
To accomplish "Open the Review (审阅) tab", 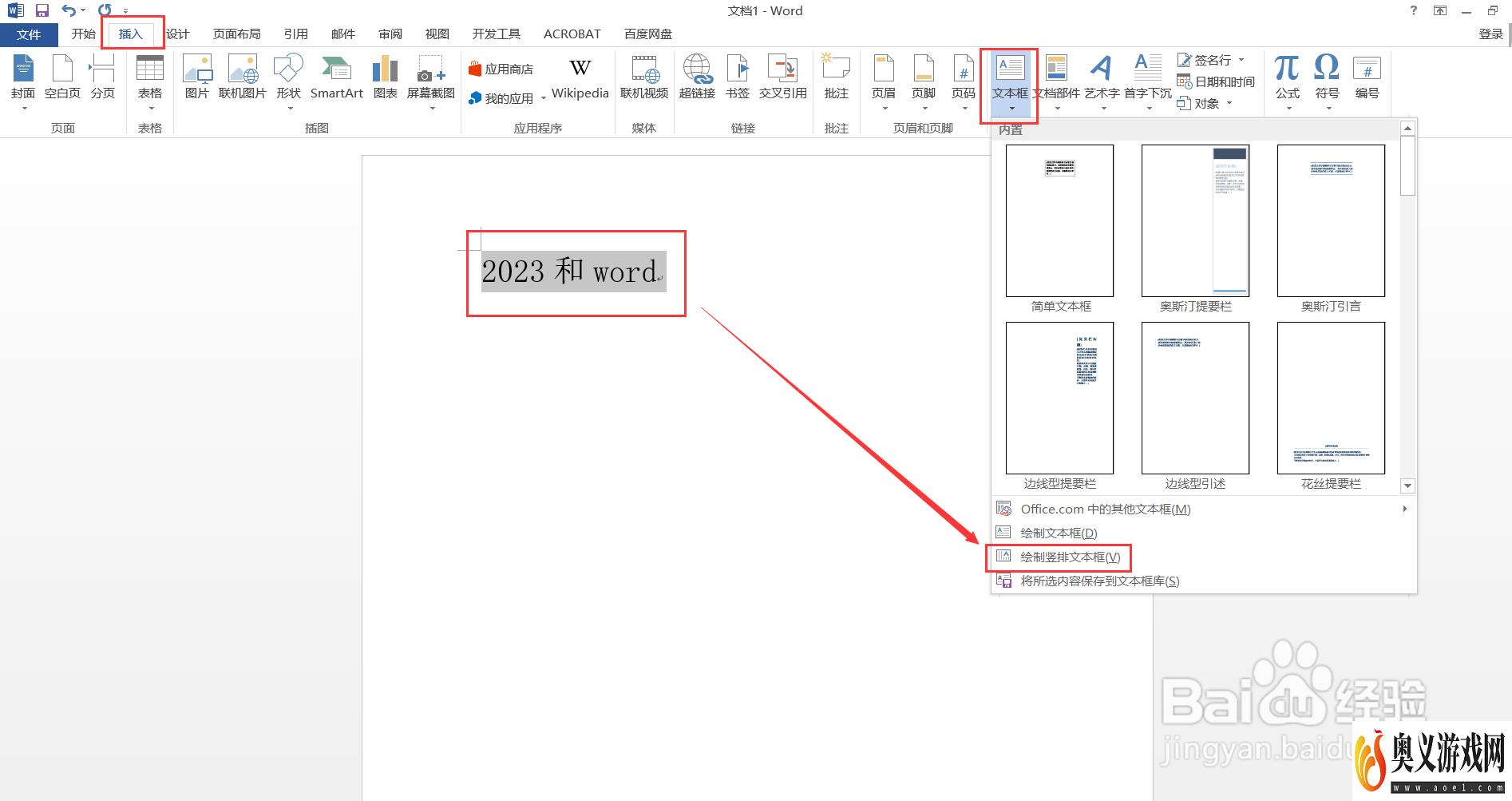I will pos(390,34).
